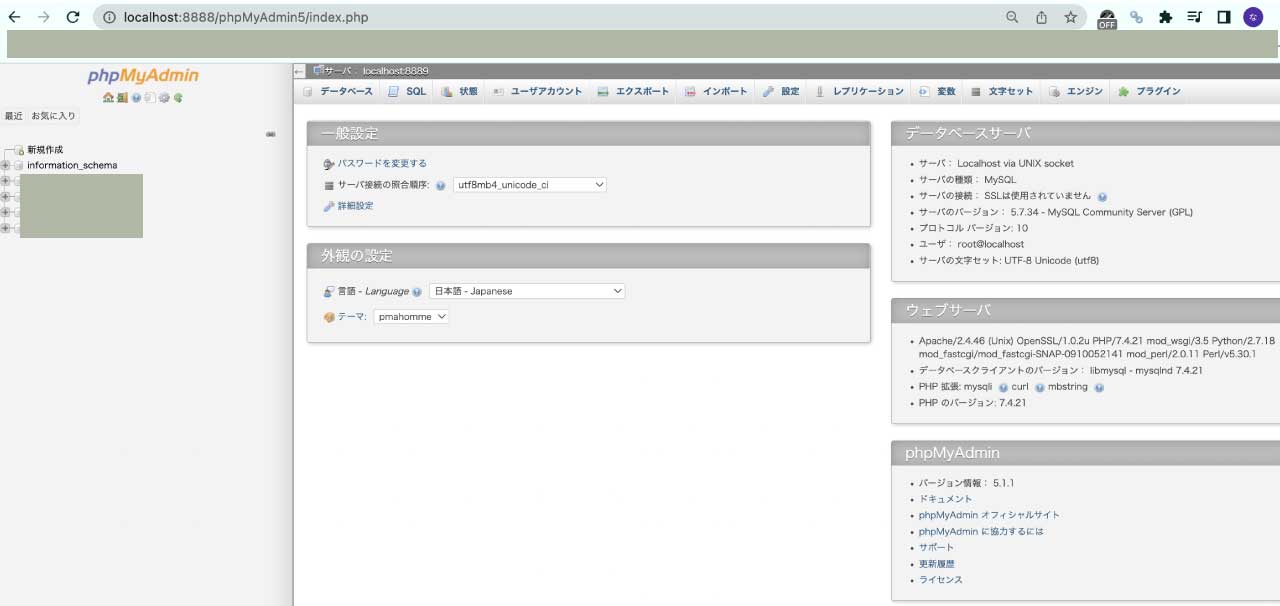Reload navigation panel with green refresh icon
The image size is (1280, 606).
[178, 97]
